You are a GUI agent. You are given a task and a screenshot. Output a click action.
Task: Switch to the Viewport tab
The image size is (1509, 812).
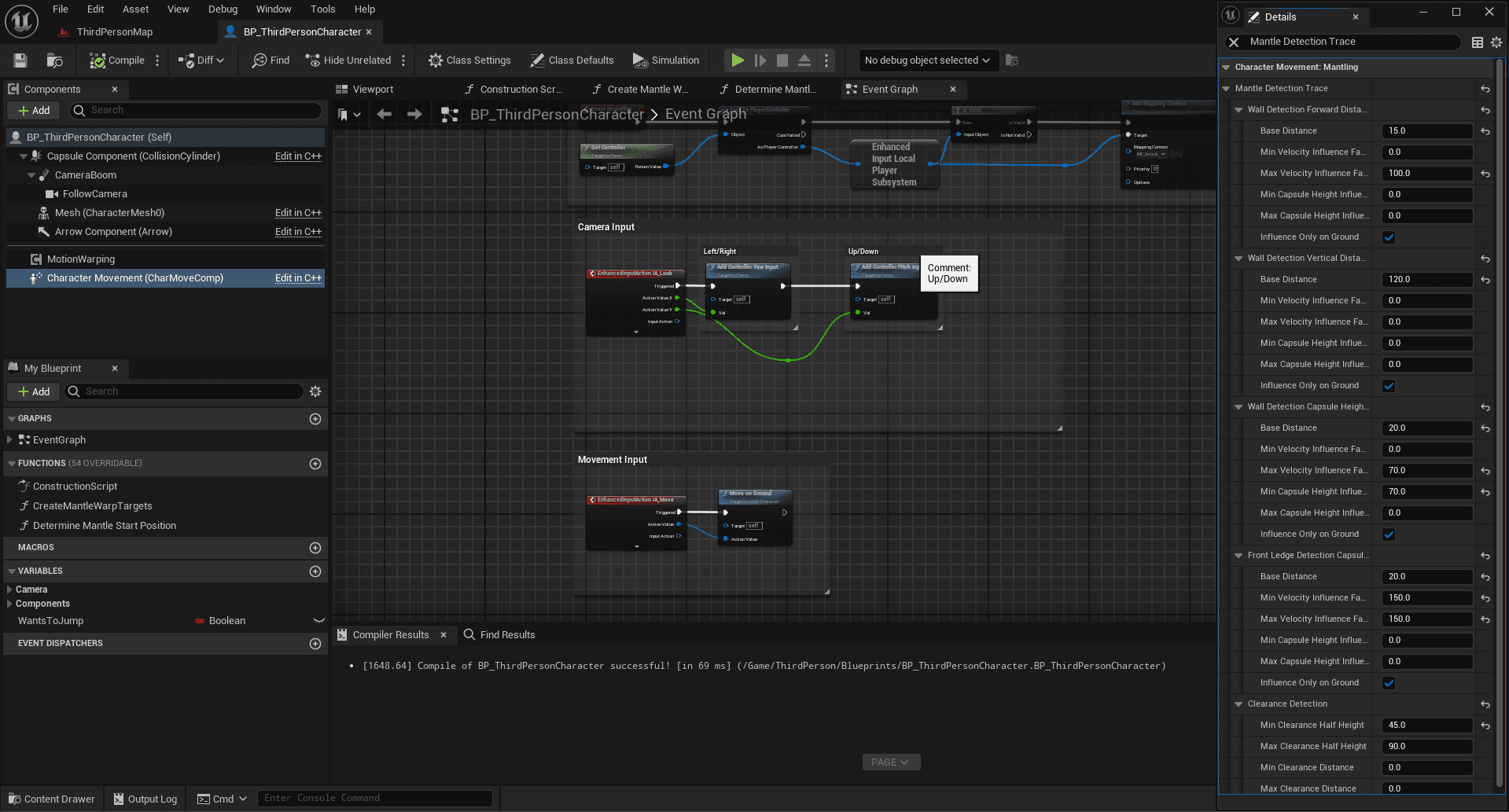click(364, 90)
